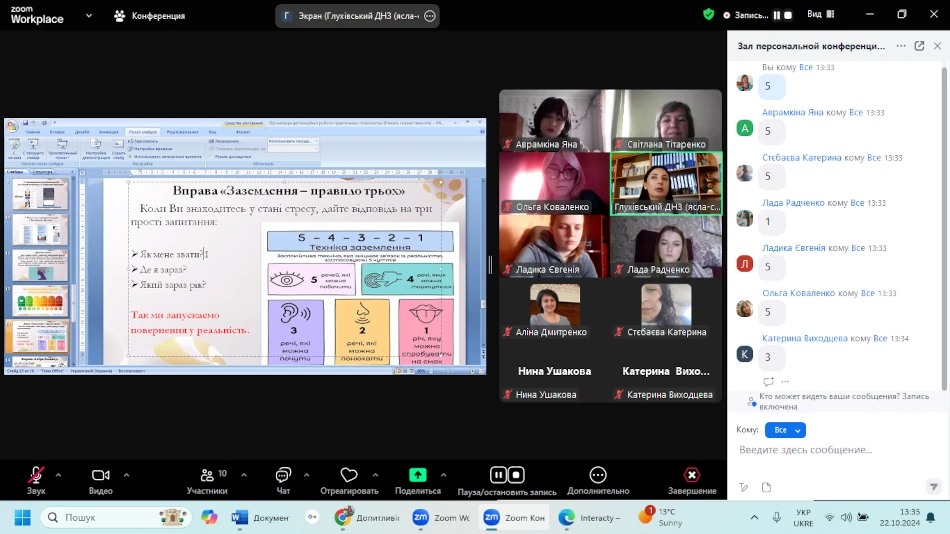
Task: Select Нина Ушакова participant tile
Action: pyautogui.click(x=554, y=371)
